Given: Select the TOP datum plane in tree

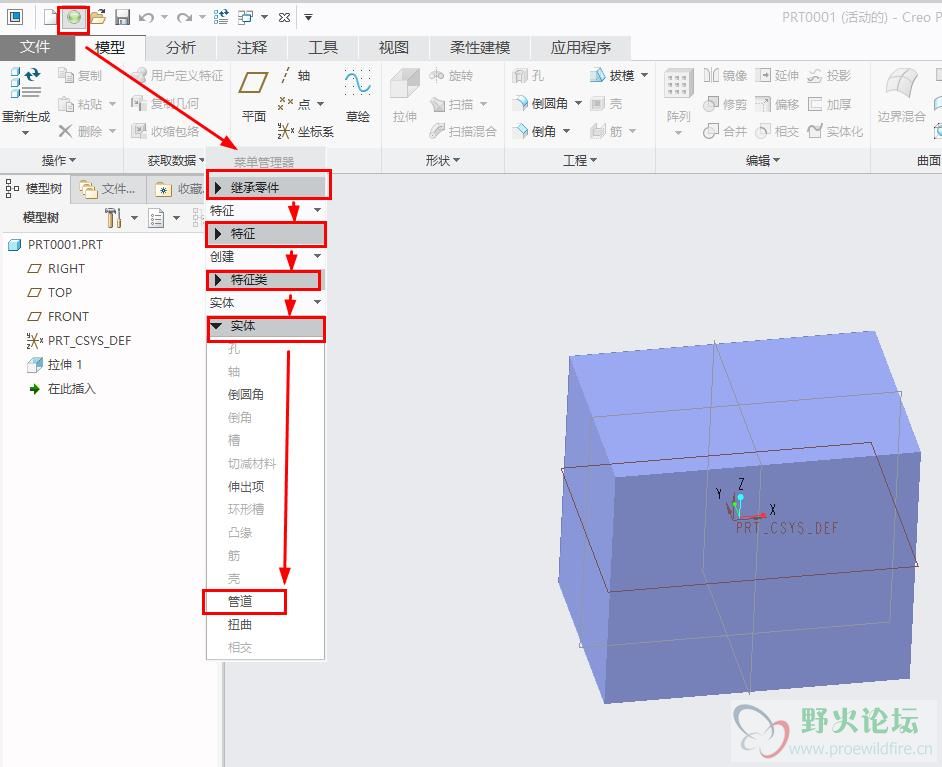Looking at the screenshot, I should point(50,293).
